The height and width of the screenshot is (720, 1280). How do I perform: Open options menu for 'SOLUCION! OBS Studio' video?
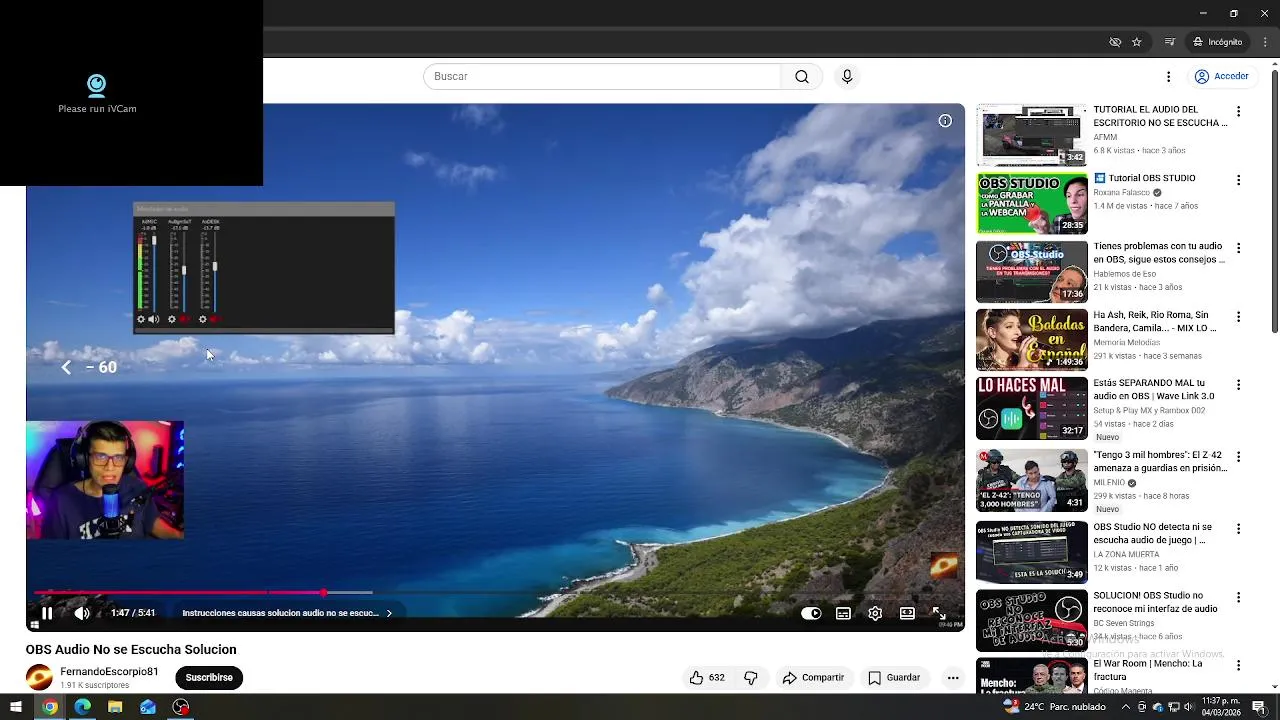(x=1238, y=598)
